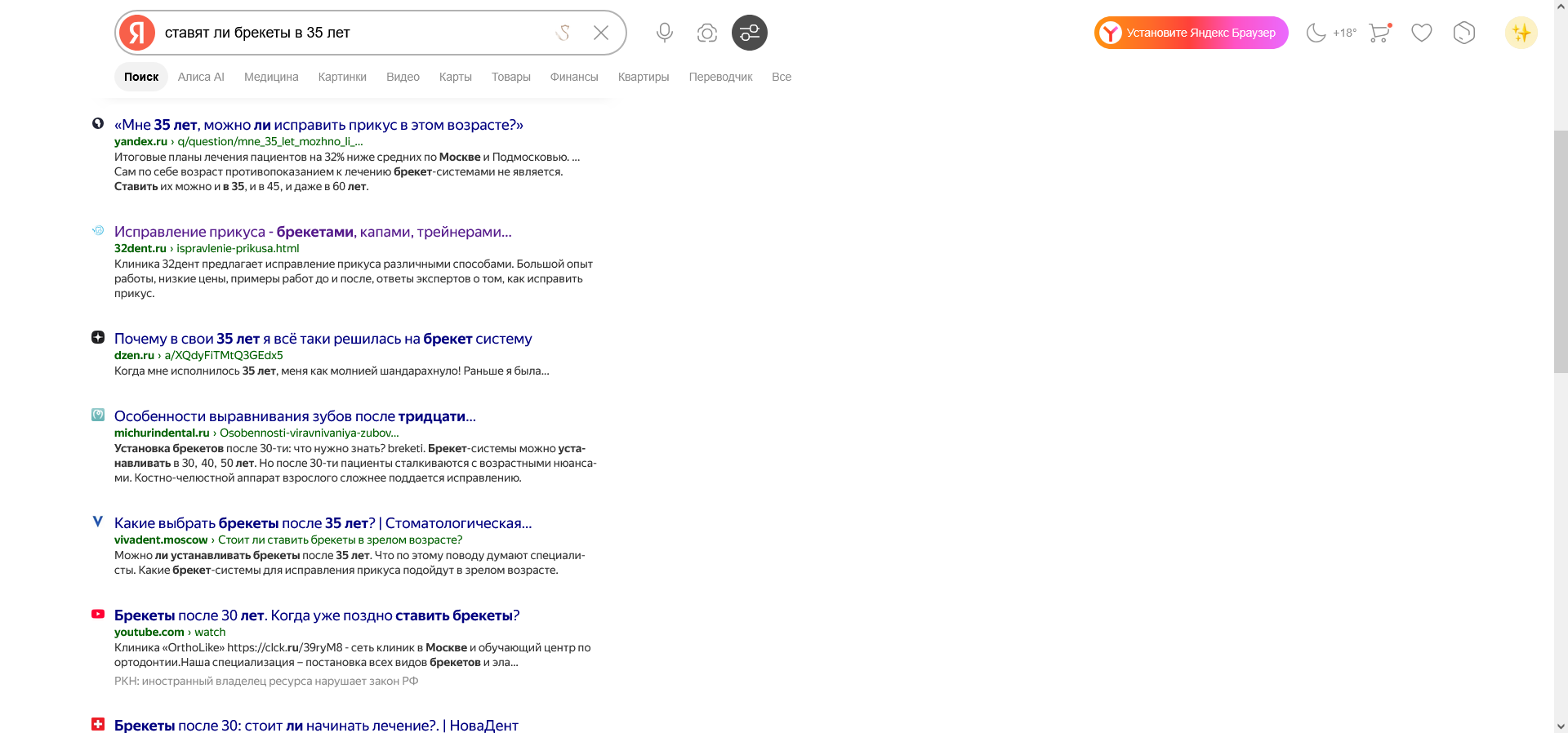The width and height of the screenshot is (1568, 733).
Task: Switch to the Алиса AI tab
Action: click(x=201, y=77)
